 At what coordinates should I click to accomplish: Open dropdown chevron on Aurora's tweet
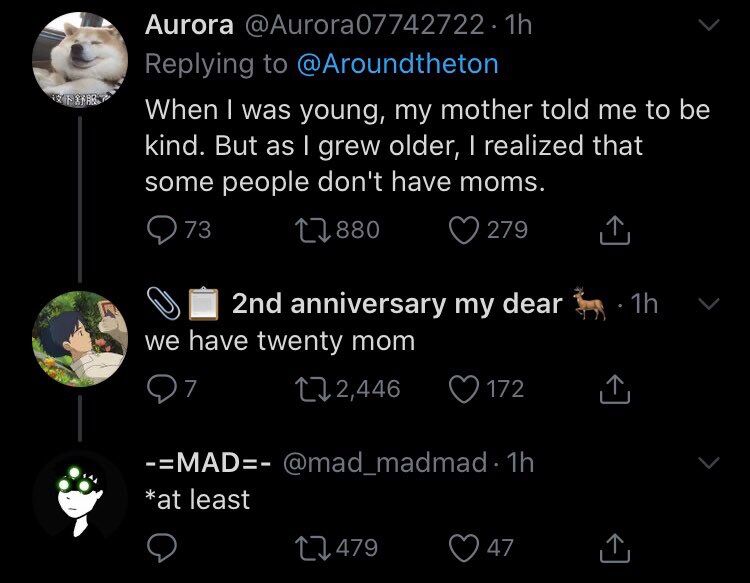pyautogui.click(x=708, y=24)
